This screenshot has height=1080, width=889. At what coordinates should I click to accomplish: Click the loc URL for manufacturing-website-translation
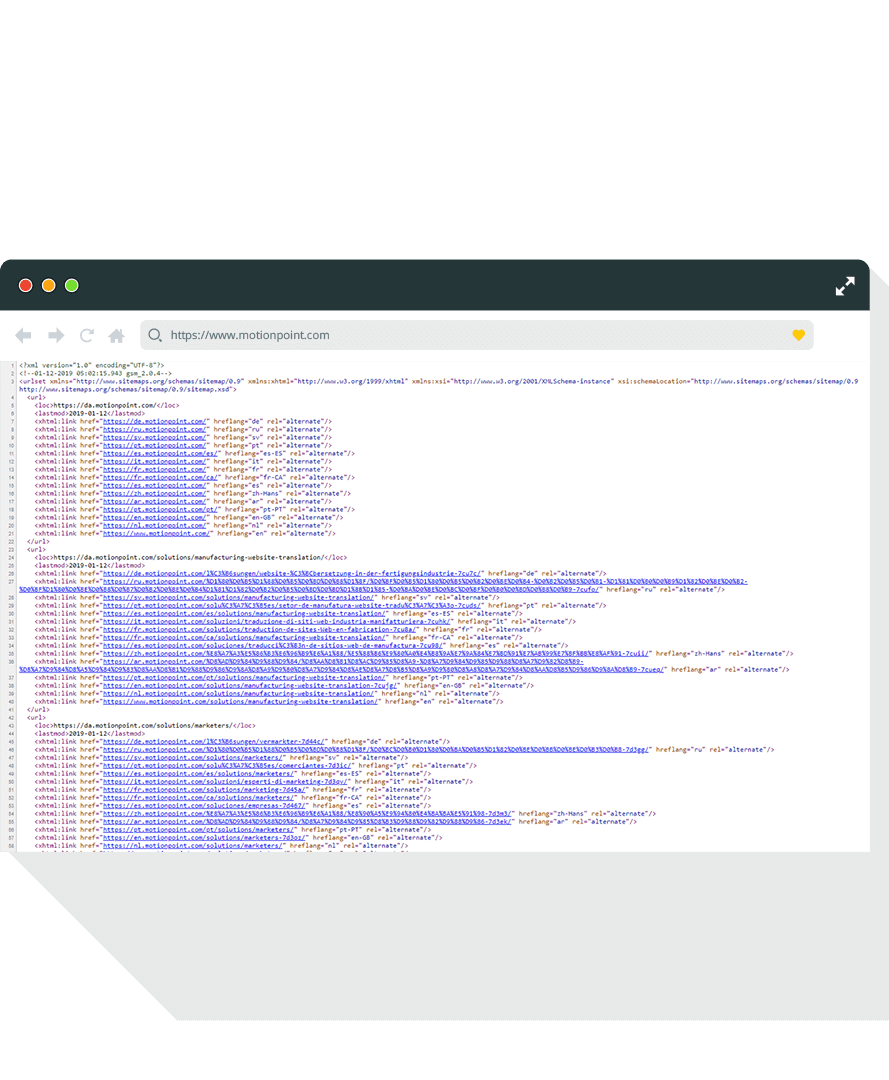point(189,558)
